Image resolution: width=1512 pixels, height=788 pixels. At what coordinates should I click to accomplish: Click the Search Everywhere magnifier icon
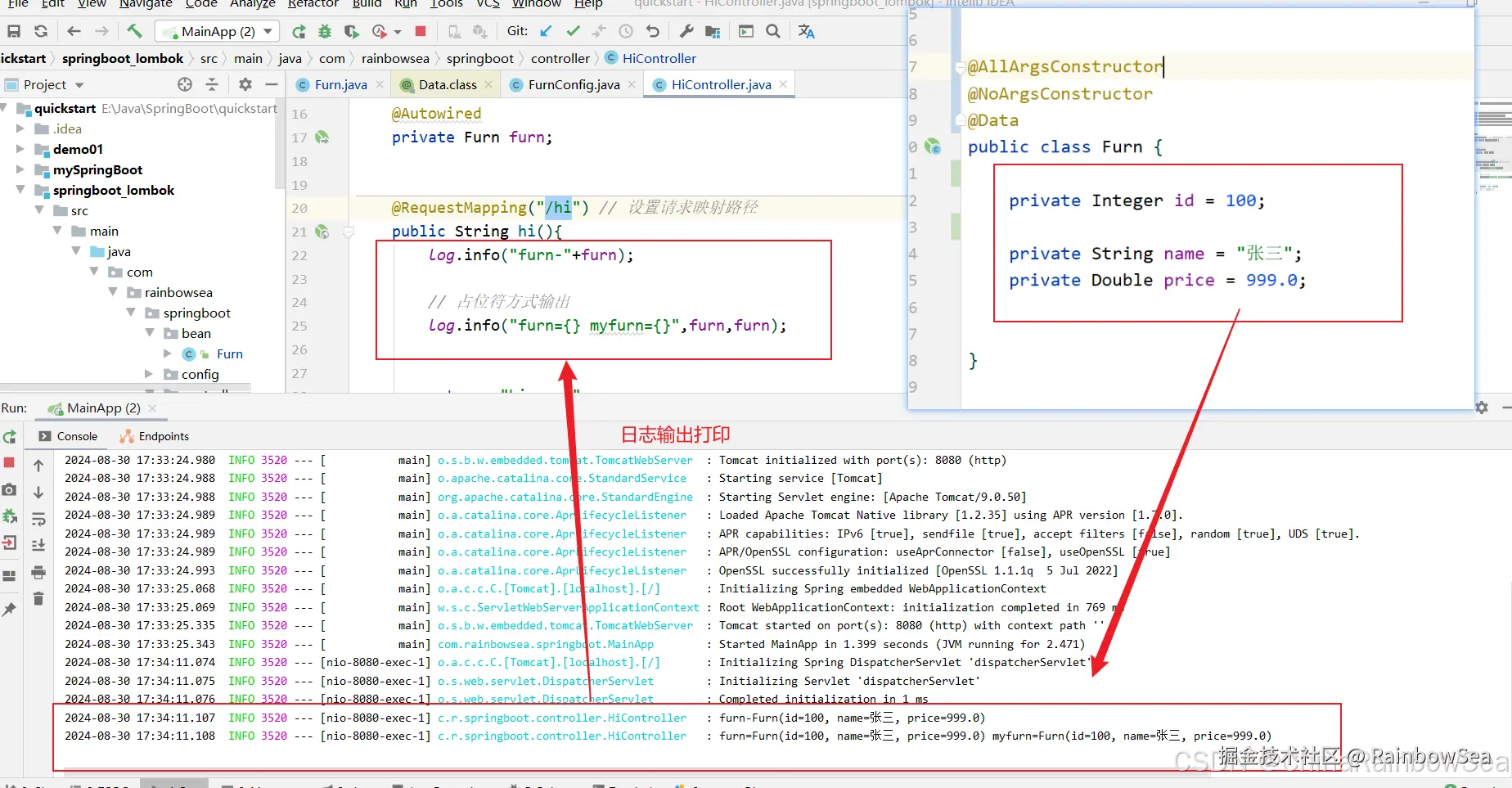772,31
